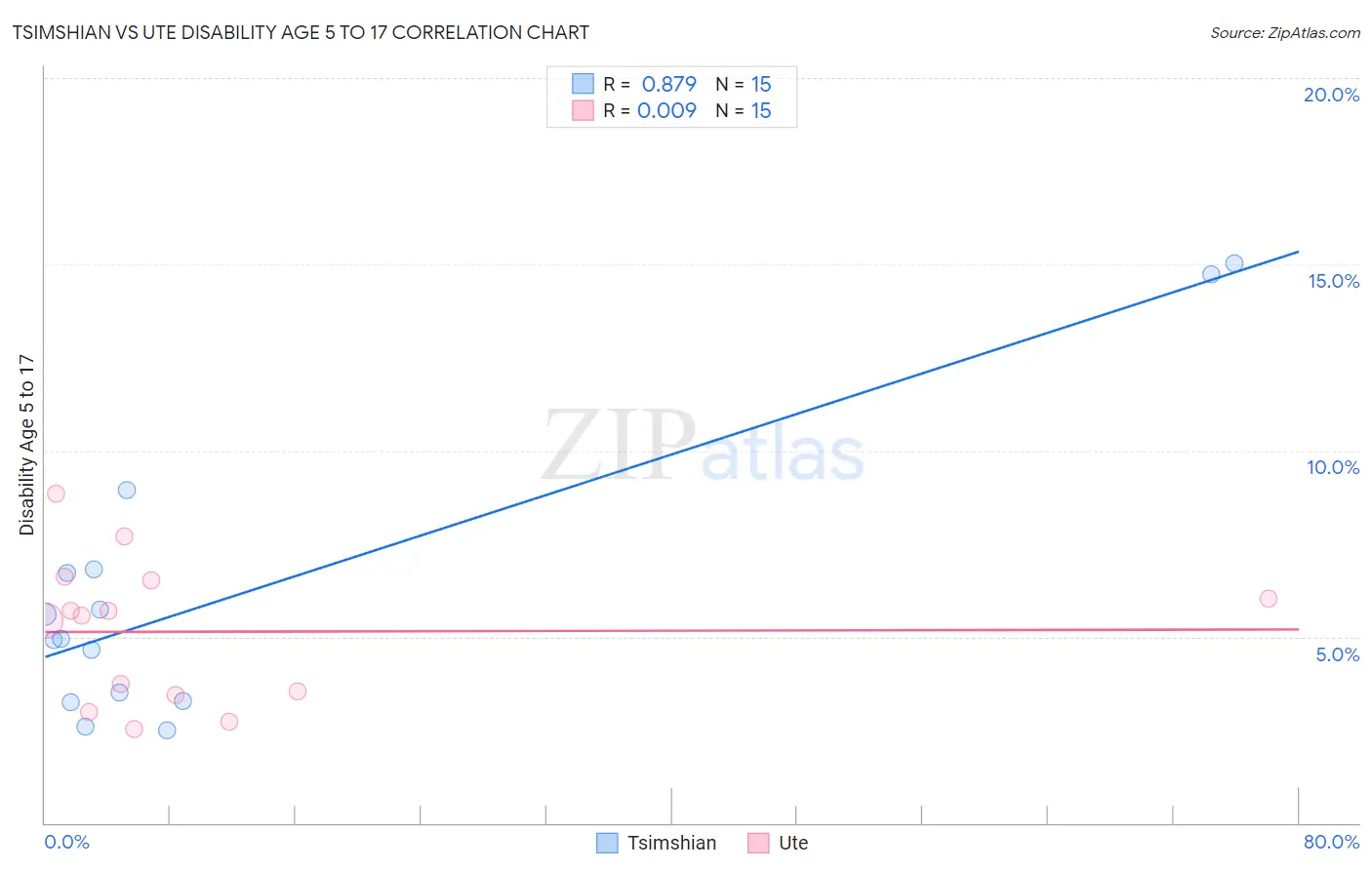
Task: Open the Source: ZipAtlas.com link
Action: (x=1285, y=32)
